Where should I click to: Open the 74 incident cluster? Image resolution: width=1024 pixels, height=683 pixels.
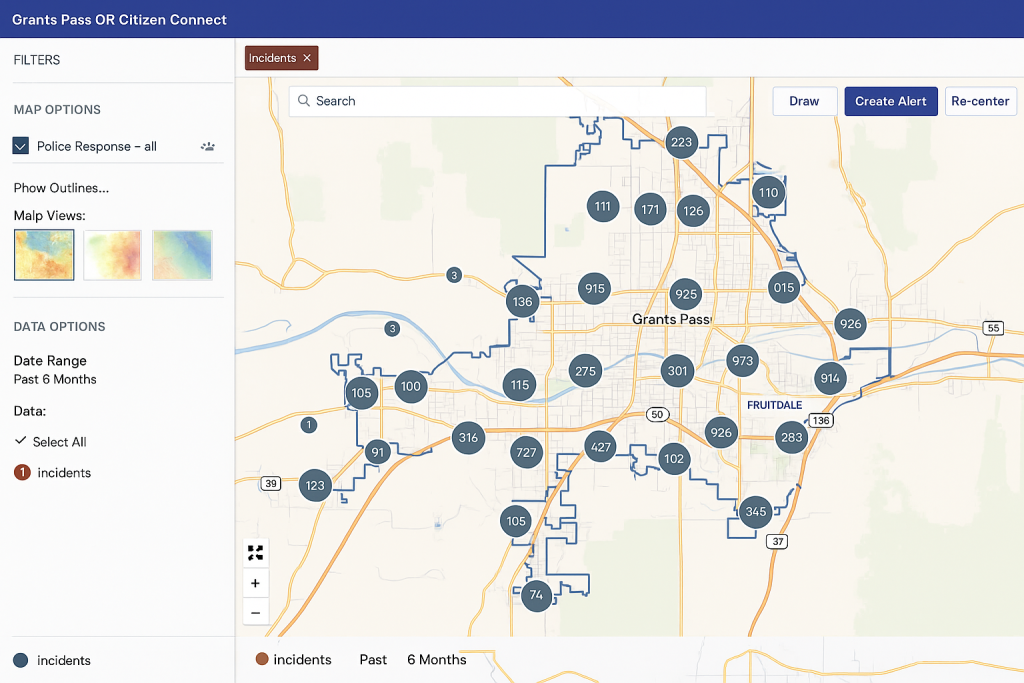(x=537, y=595)
